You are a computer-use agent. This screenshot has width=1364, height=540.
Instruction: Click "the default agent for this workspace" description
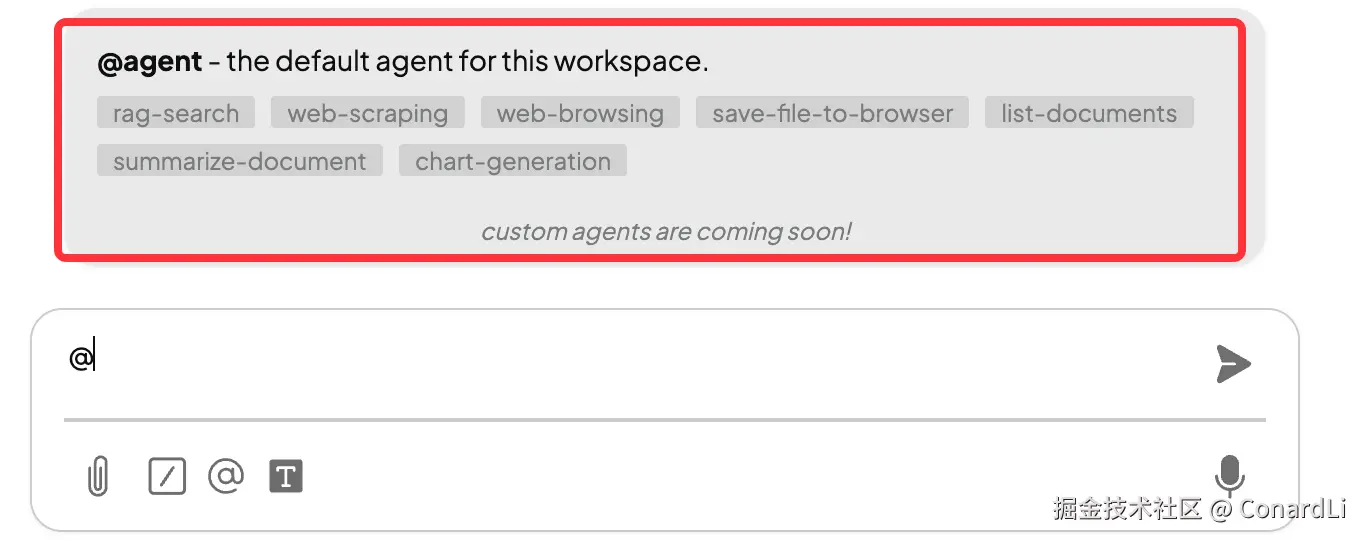(467, 62)
